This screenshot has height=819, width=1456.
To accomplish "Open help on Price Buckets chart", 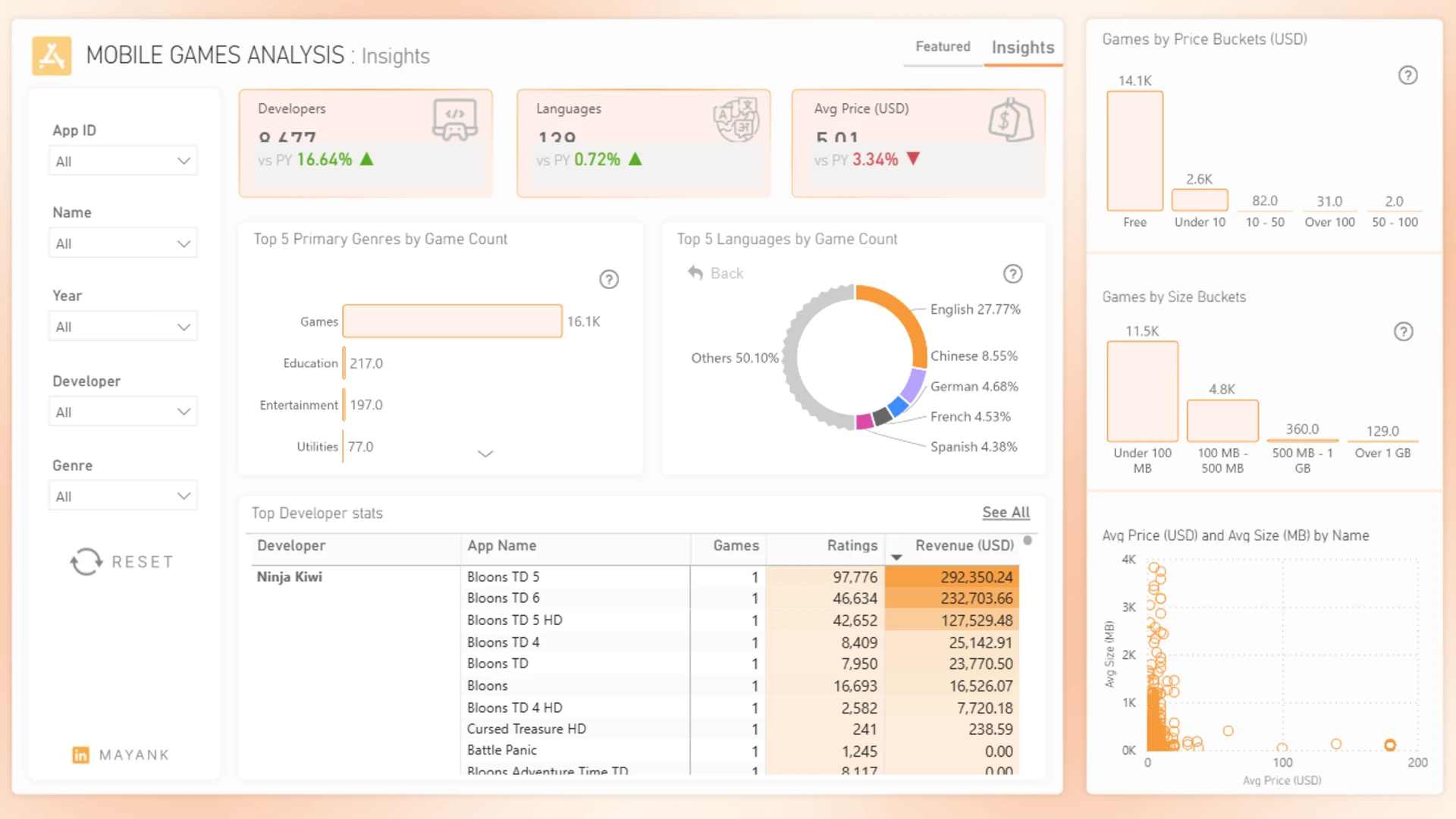I will pos(1408,75).
